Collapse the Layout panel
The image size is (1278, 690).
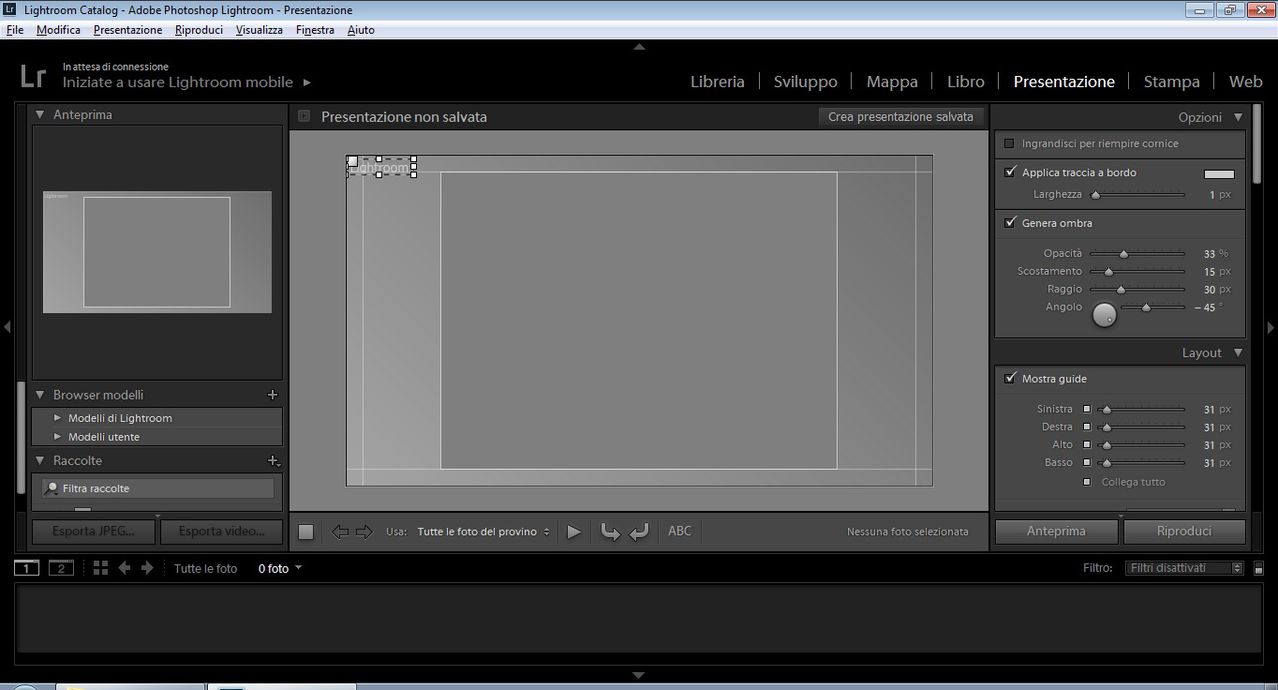click(x=1238, y=353)
